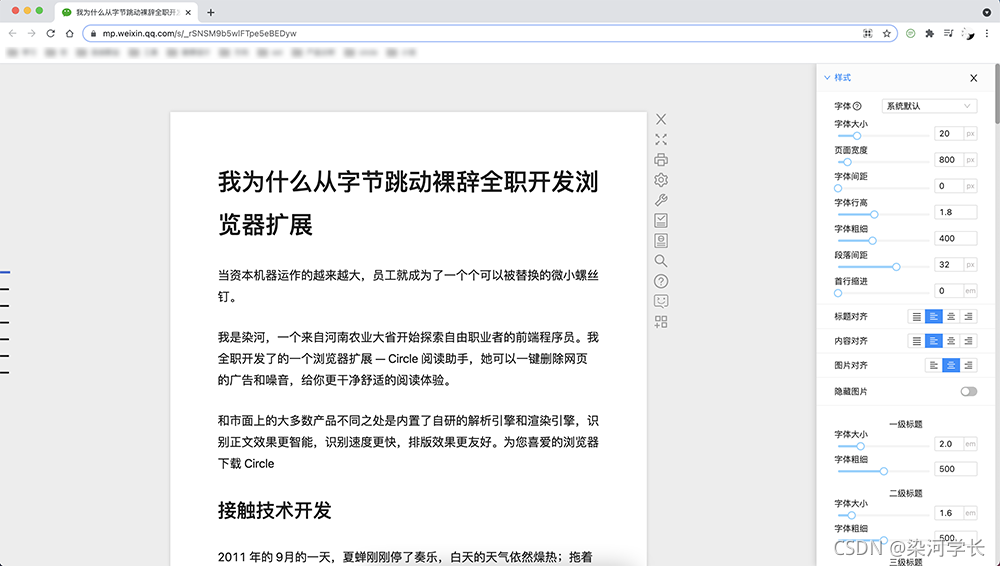Screen dimensions: 1000x566
Task: Switch to the WeChat article browser tab
Action: 126,12
